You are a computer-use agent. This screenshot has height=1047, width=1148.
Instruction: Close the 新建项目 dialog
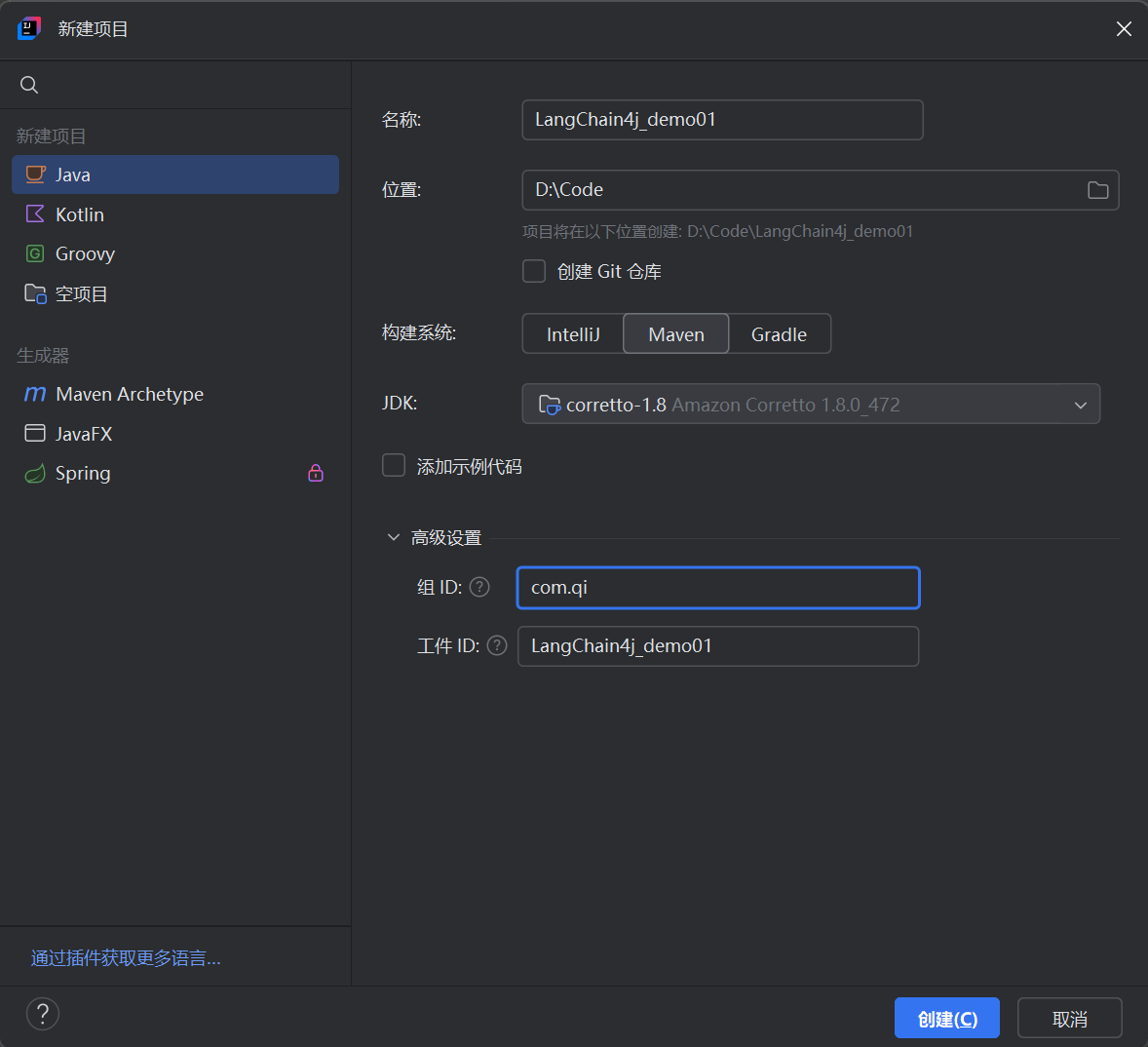pyautogui.click(x=1124, y=28)
